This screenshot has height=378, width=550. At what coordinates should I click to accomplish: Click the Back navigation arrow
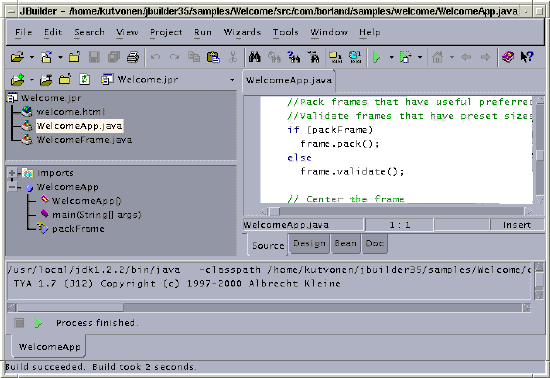click(466, 57)
